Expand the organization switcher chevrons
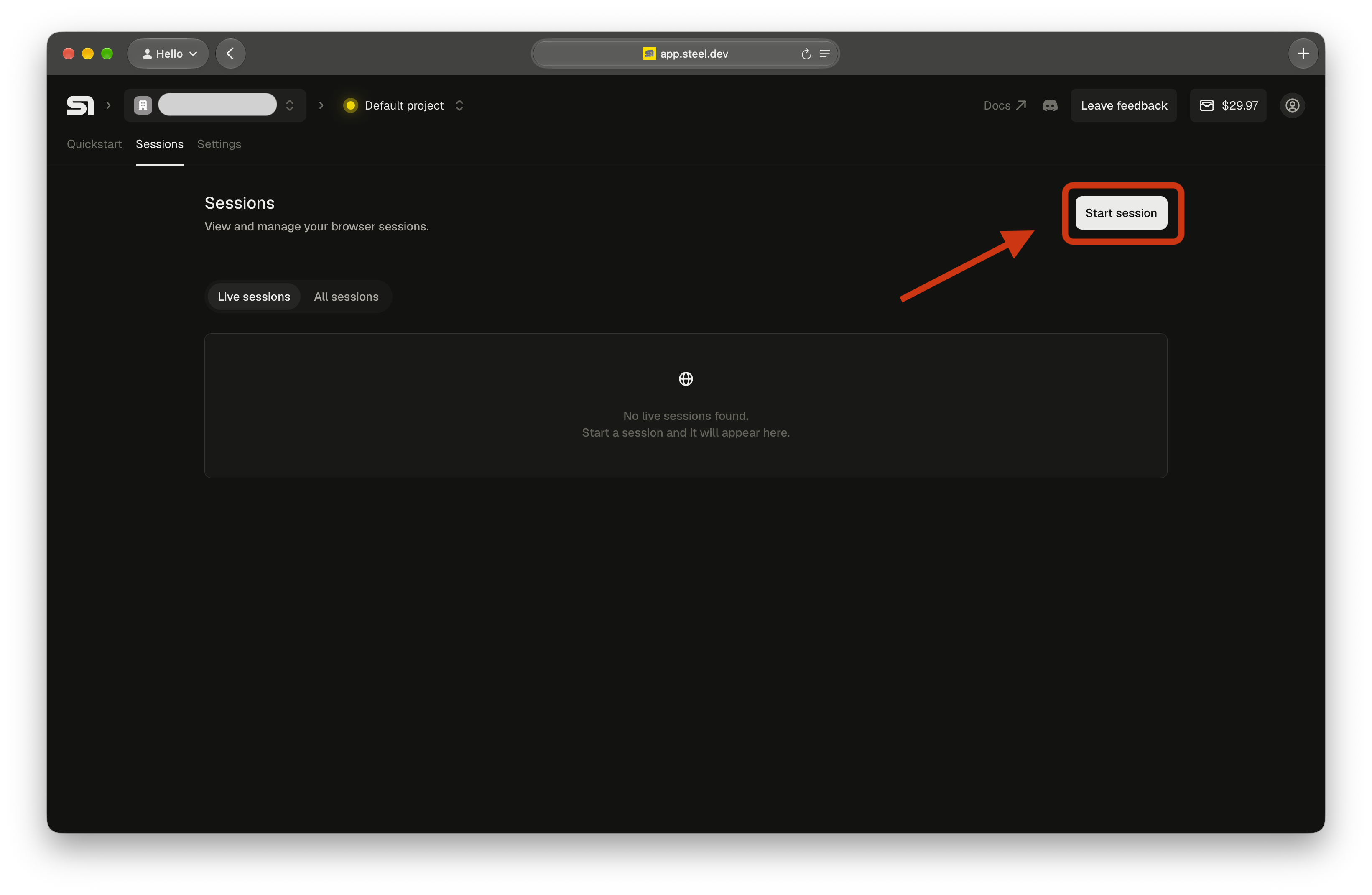The image size is (1372, 895). (290, 105)
